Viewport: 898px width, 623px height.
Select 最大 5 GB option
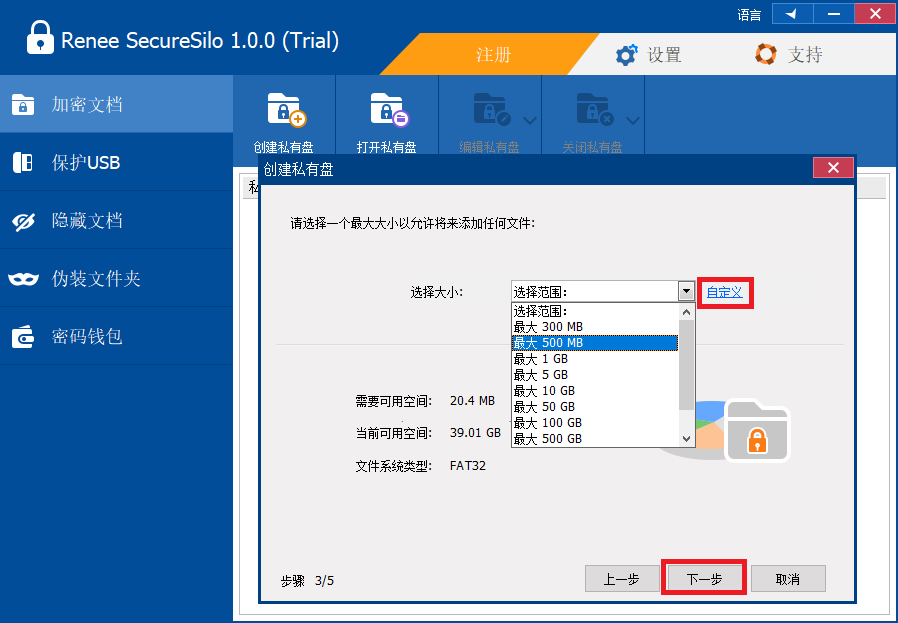click(594, 375)
